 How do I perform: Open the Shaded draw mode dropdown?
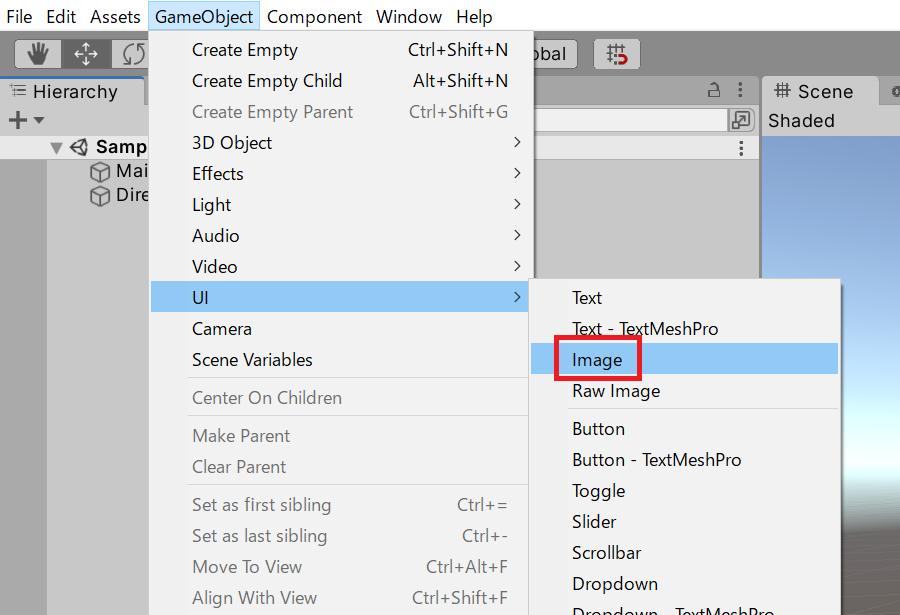tap(801, 121)
